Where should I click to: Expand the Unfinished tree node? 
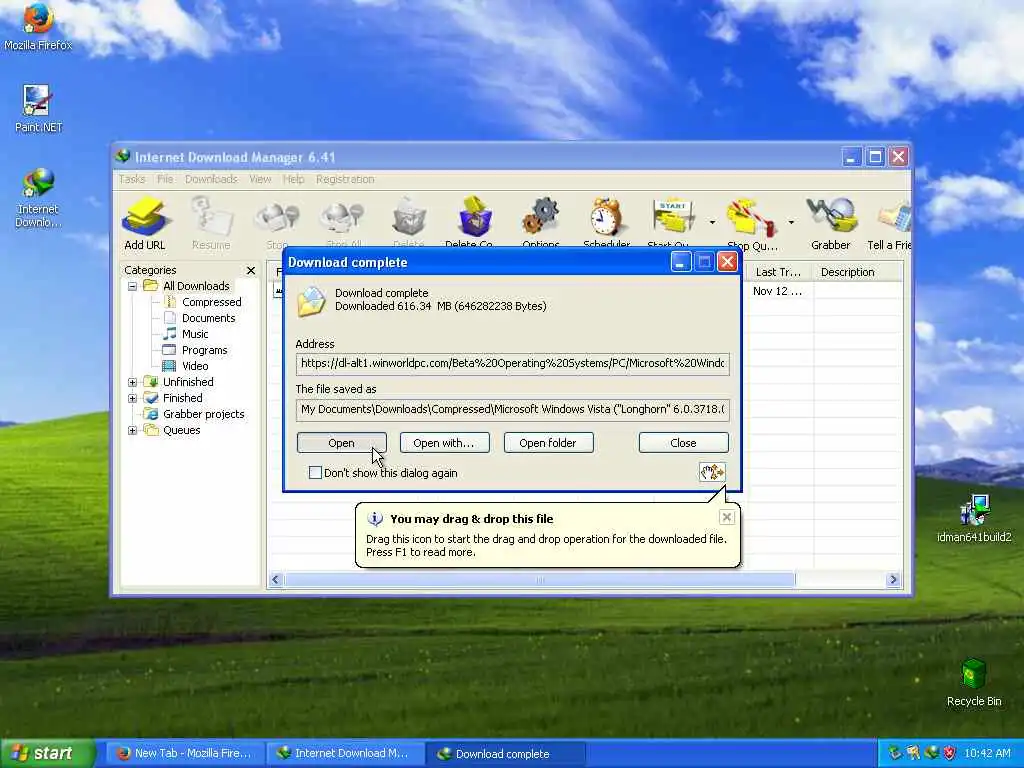(133, 382)
